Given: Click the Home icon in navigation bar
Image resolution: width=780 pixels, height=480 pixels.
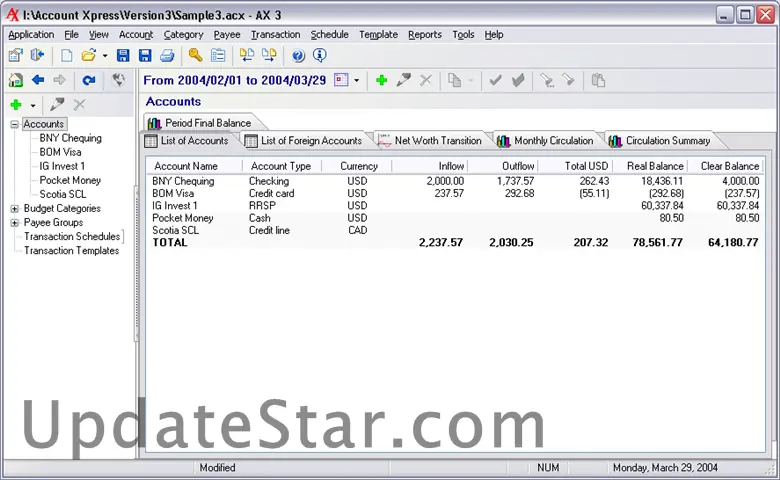Looking at the screenshot, I should pyautogui.click(x=16, y=80).
